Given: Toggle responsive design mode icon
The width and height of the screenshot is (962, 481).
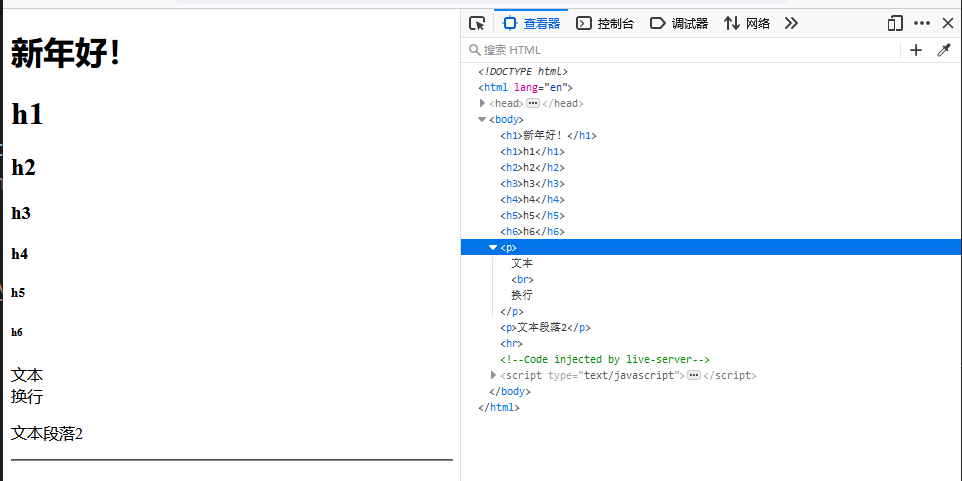Looking at the screenshot, I should click(895, 24).
